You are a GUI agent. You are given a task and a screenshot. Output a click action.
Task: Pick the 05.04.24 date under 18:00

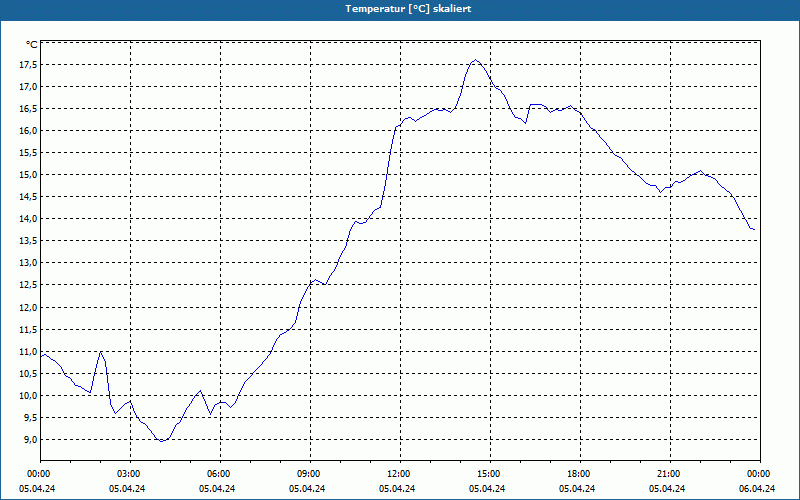pos(577,488)
